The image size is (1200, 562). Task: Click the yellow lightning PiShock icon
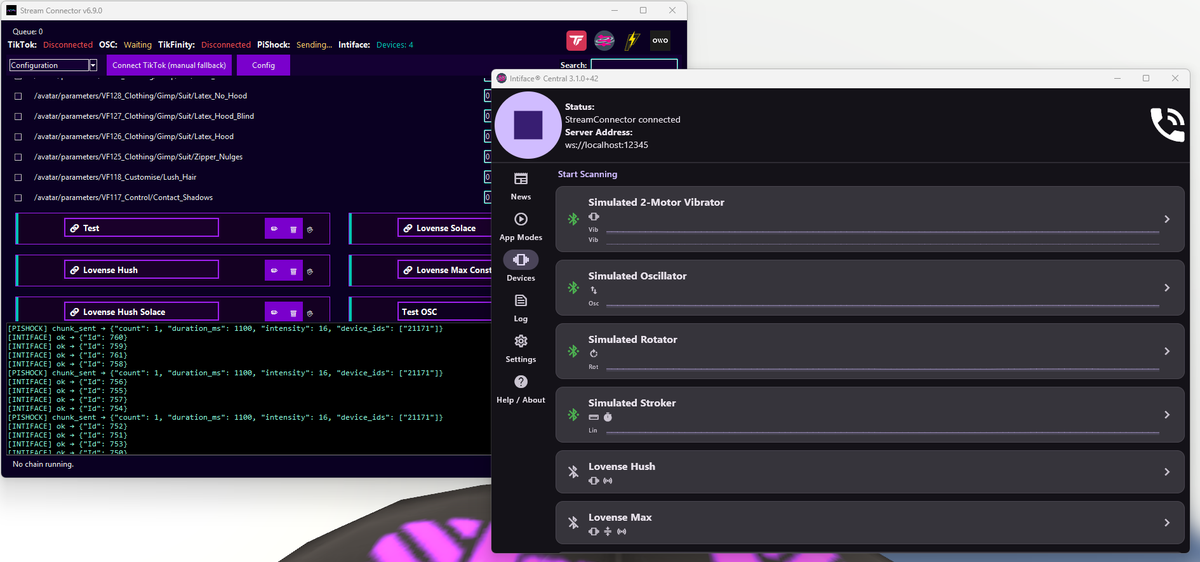point(632,41)
